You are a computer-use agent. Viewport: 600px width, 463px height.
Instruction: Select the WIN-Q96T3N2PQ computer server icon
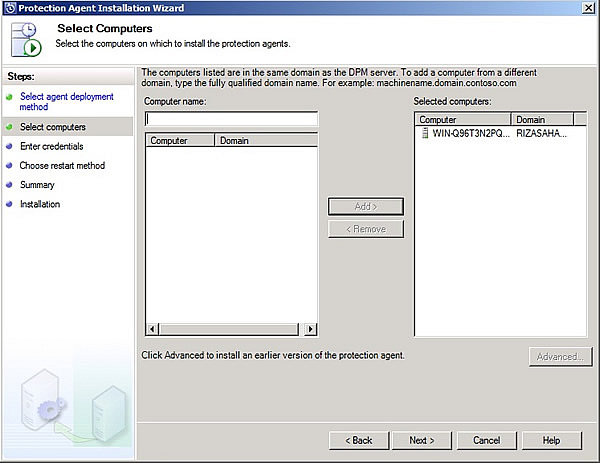tap(424, 133)
